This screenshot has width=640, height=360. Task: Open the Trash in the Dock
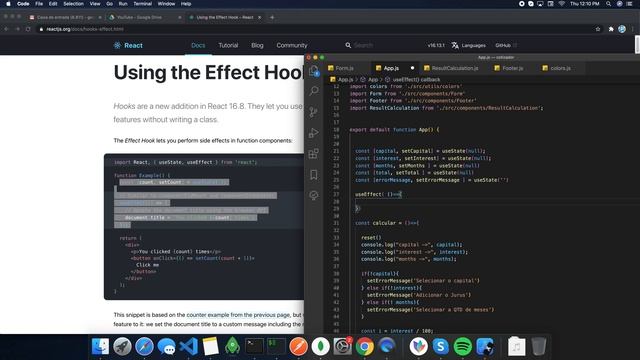pyautogui.click(x=539, y=347)
